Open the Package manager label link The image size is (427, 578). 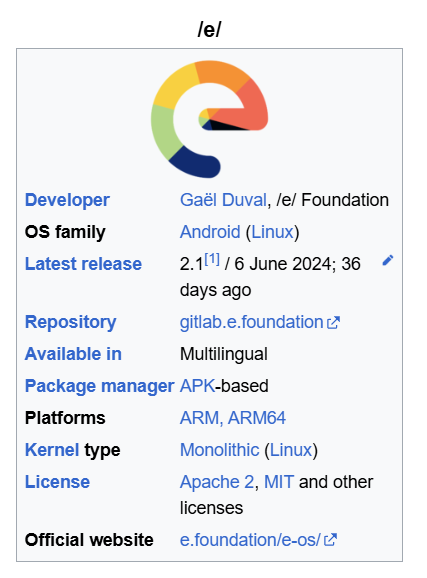pos(100,386)
